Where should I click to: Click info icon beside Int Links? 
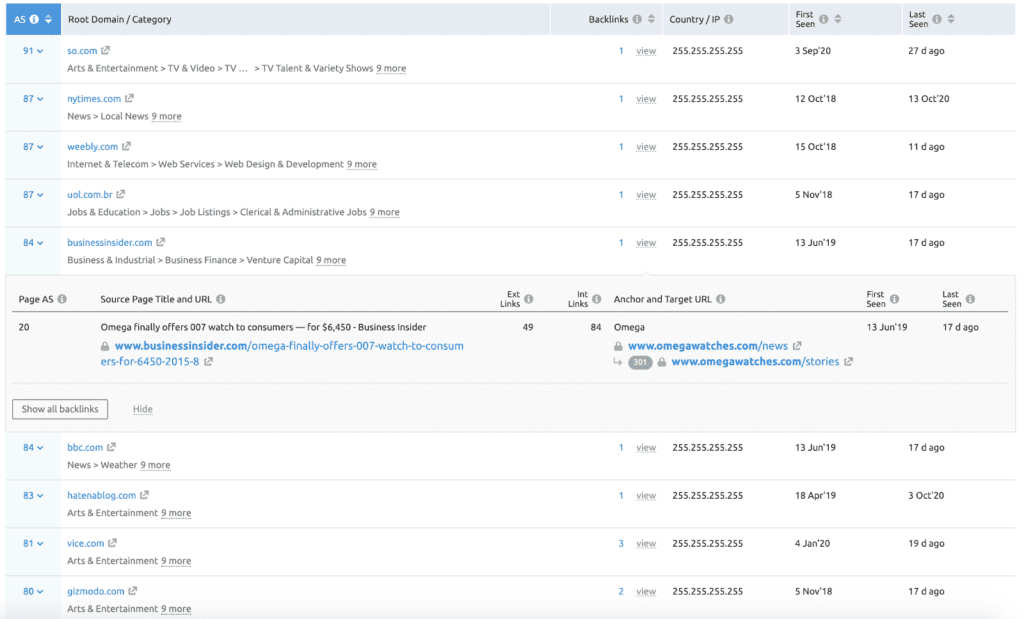(x=597, y=299)
